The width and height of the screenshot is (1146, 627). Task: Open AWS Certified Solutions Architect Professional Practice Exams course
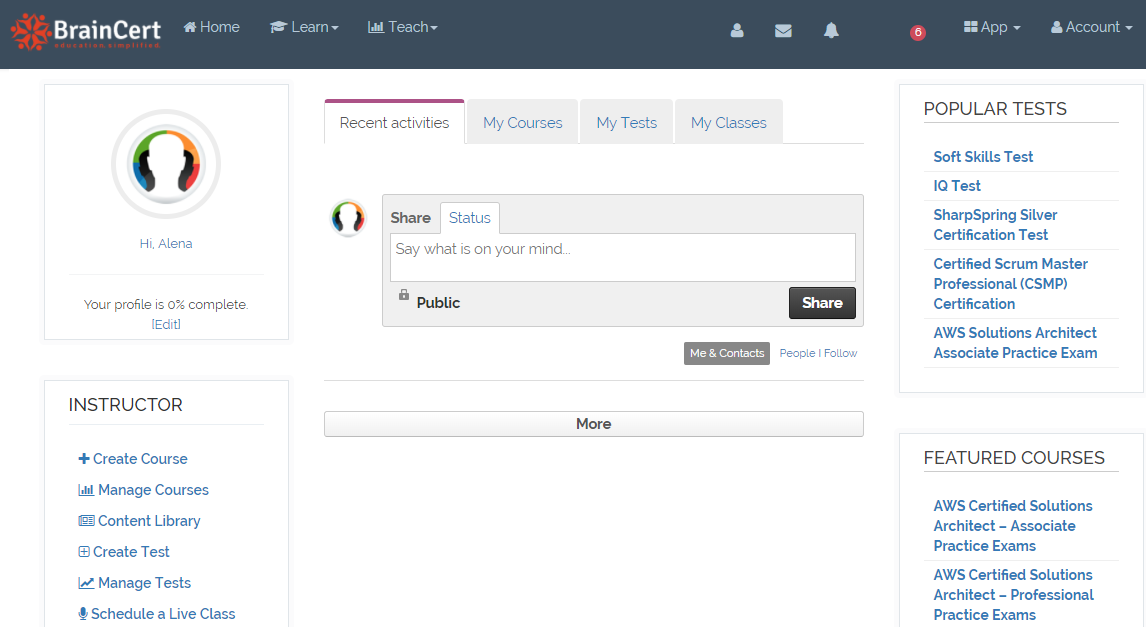coord(1013,595)
